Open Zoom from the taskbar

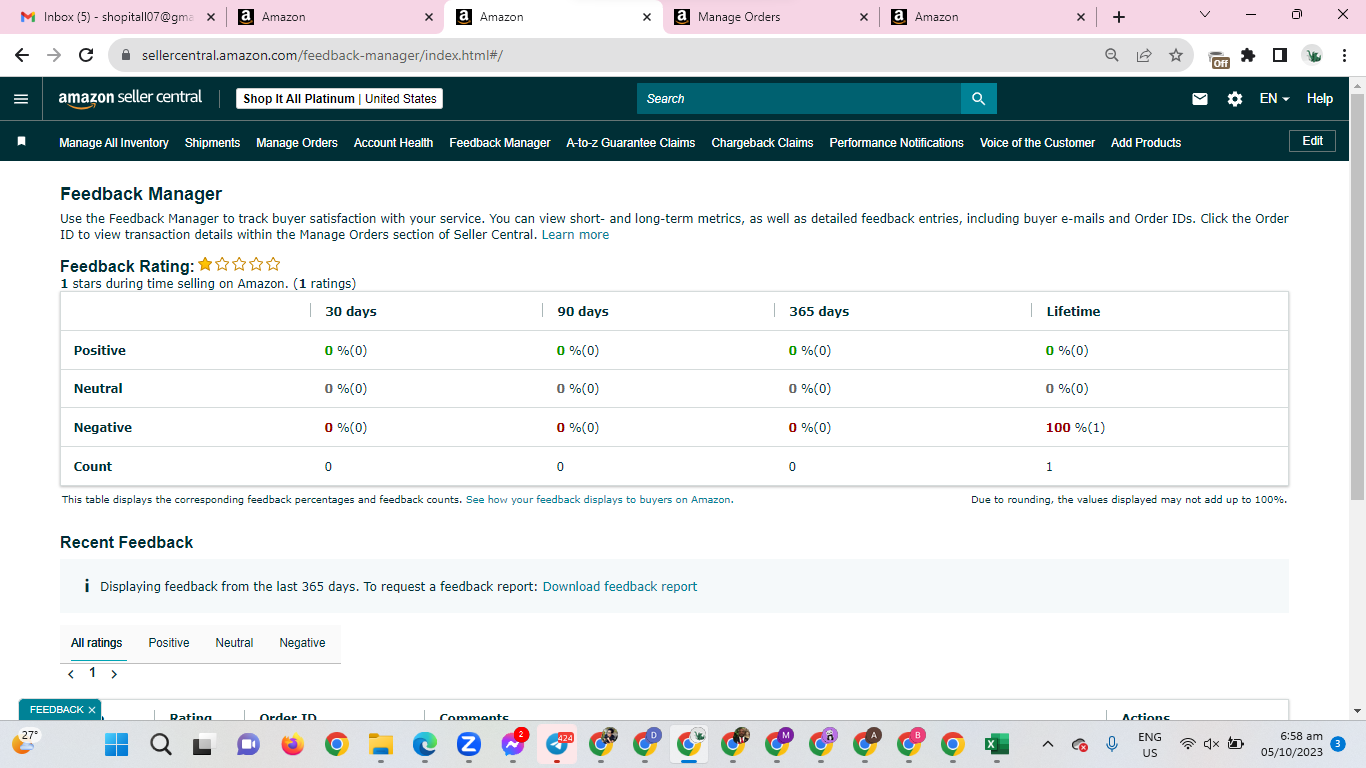pyautogui.click(x=468, y=744)
